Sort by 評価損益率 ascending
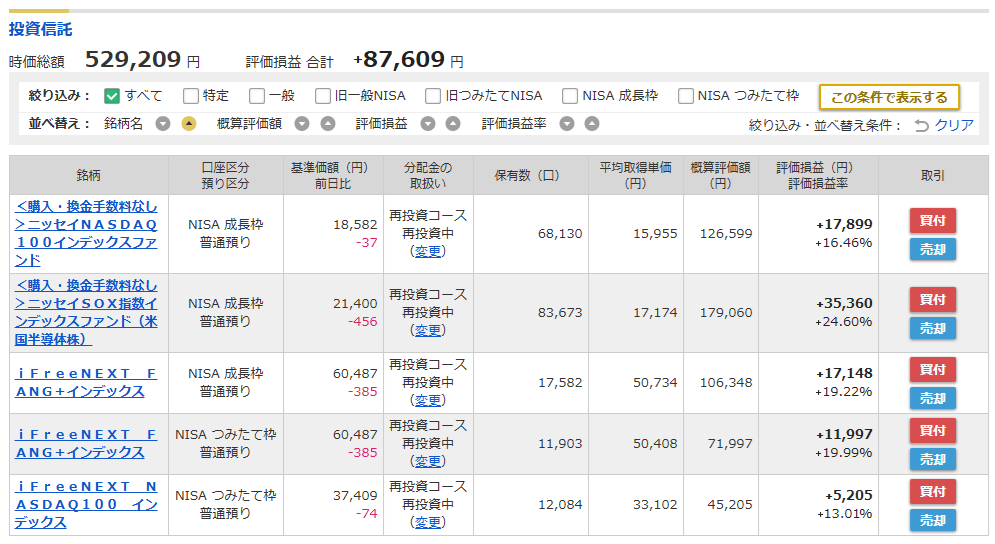The height and width of the screenshot is (544, 995). tap(591, 124)
